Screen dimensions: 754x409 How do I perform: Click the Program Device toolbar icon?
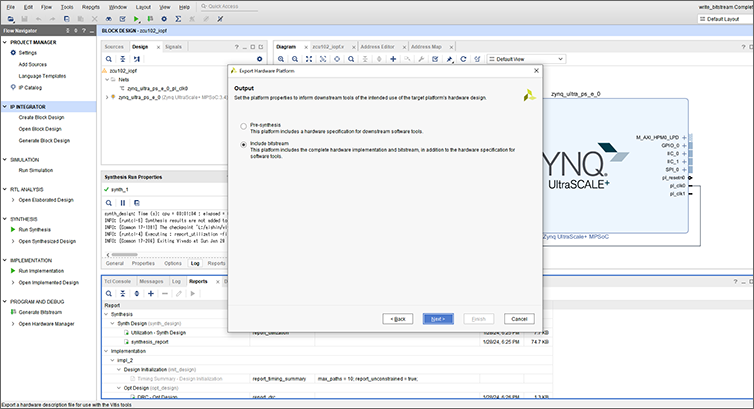tap(150, 19)
